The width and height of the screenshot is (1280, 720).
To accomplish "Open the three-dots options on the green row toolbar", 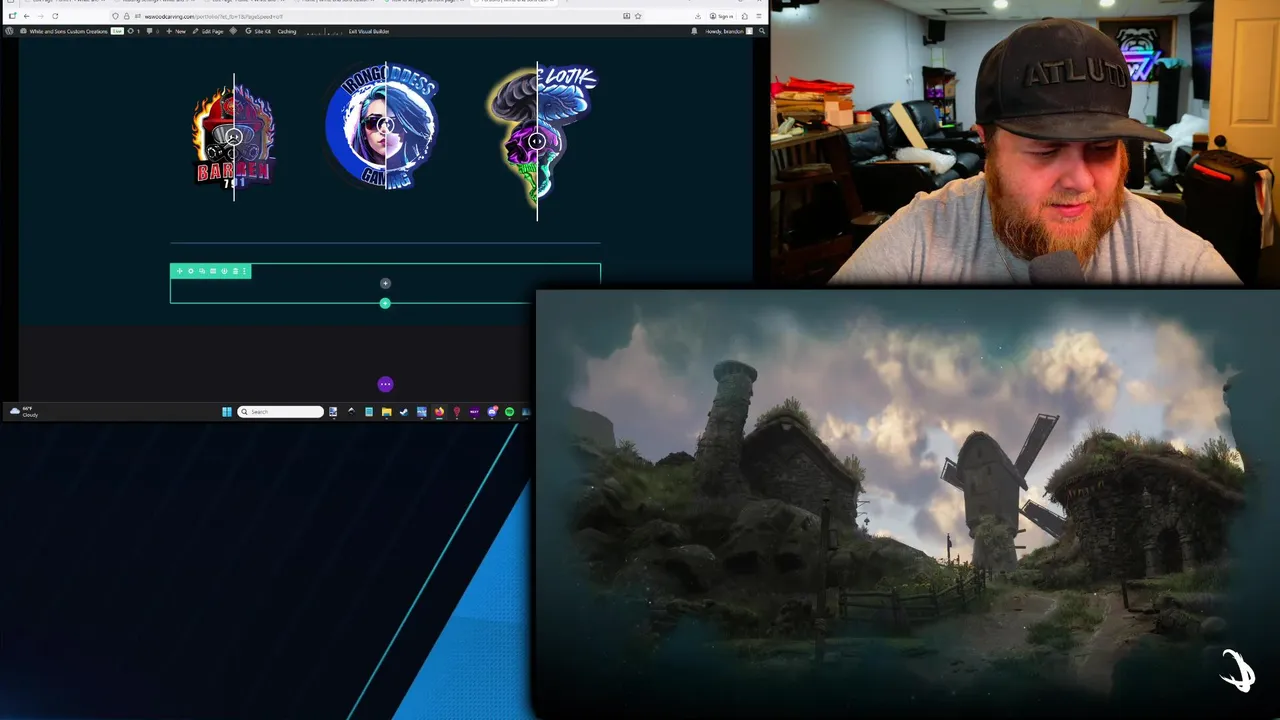I will (x=244, y=271).
